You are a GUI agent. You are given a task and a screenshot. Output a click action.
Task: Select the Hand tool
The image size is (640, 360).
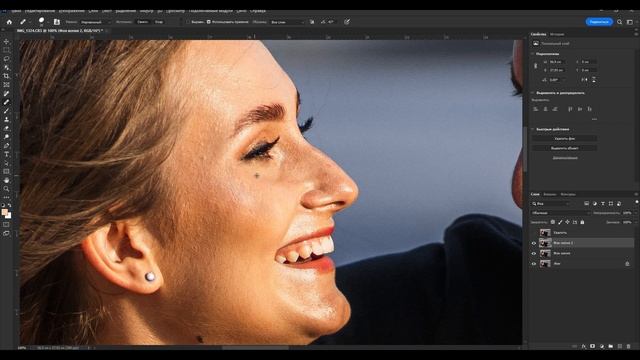pos(6,180)
